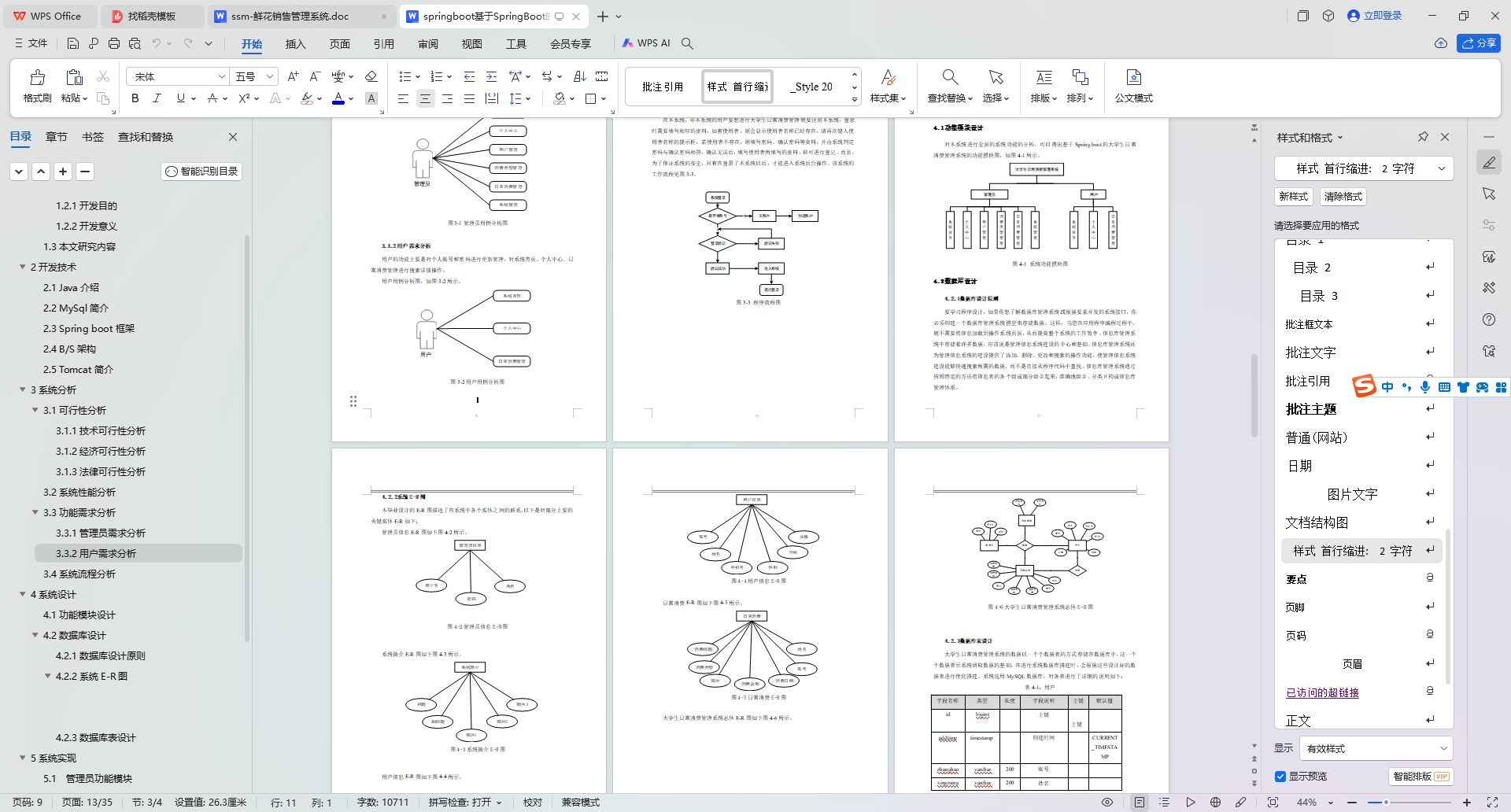Image resolution: width=1511 pixels, height=812 pixels.
Task: Click the help question icon in right sidebar
Action: (1489, 319)
